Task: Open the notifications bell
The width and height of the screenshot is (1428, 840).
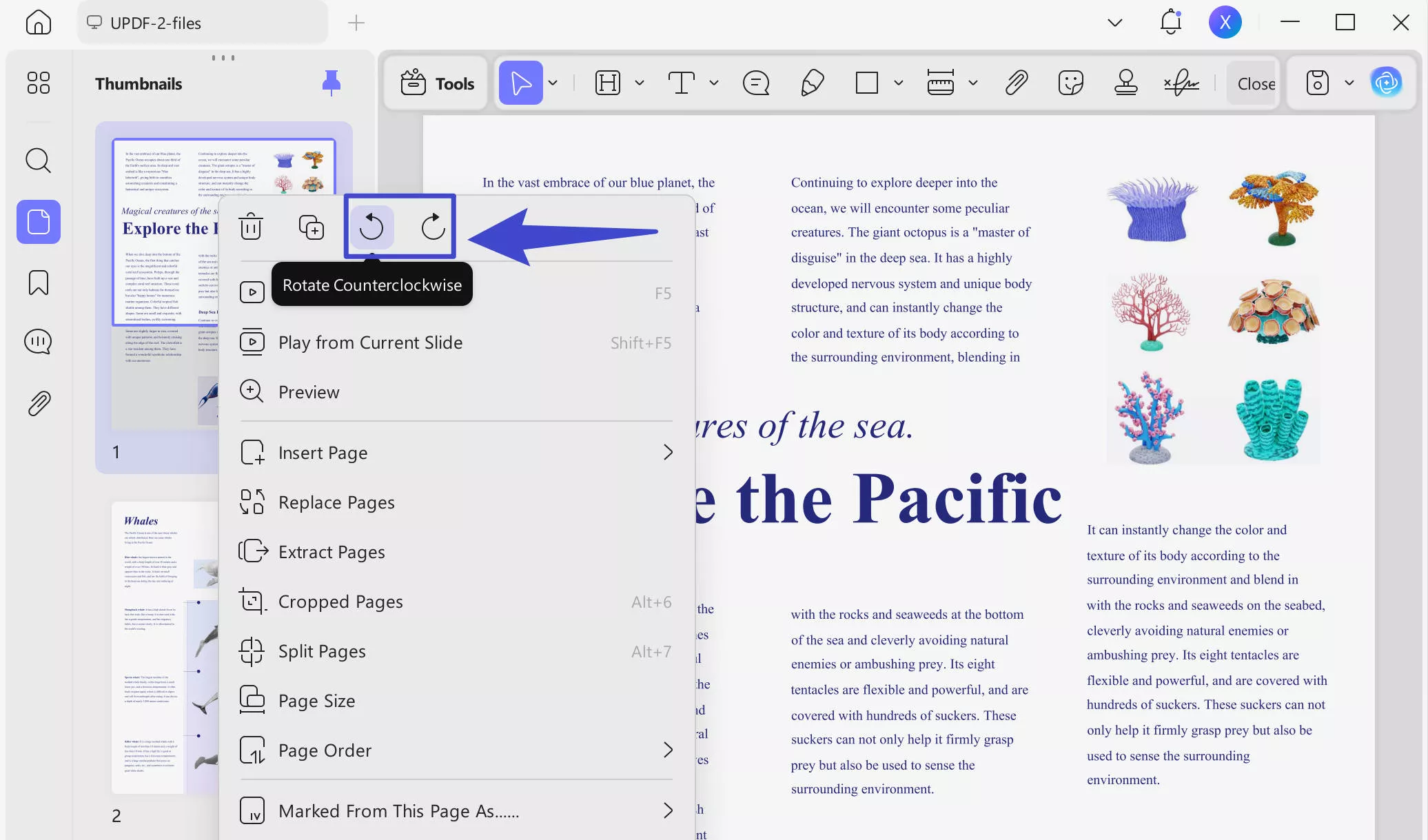Action: tap(1170, 21)
